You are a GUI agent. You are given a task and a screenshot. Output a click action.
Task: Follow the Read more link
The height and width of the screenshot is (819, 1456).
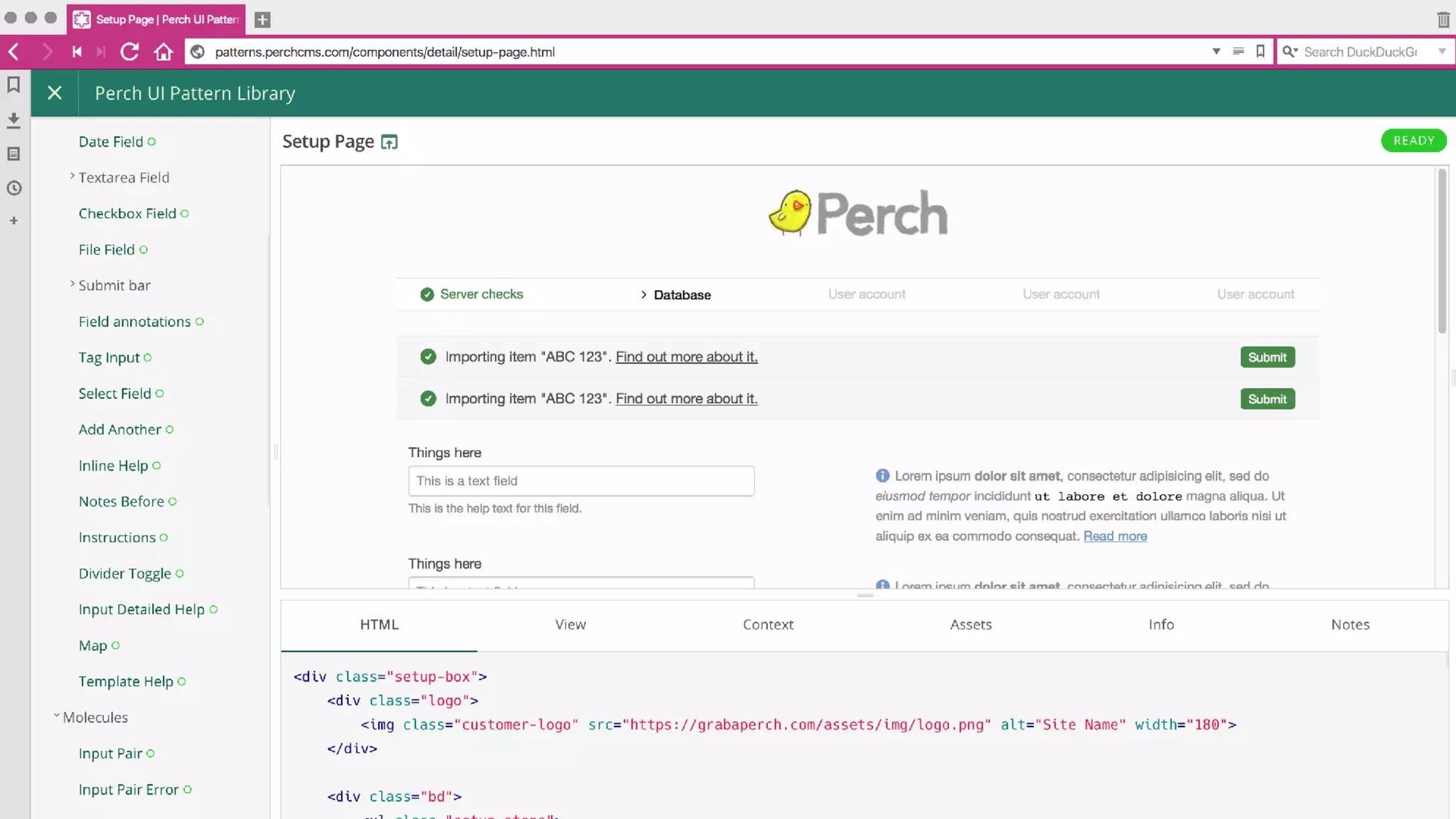coord(1115,537)
